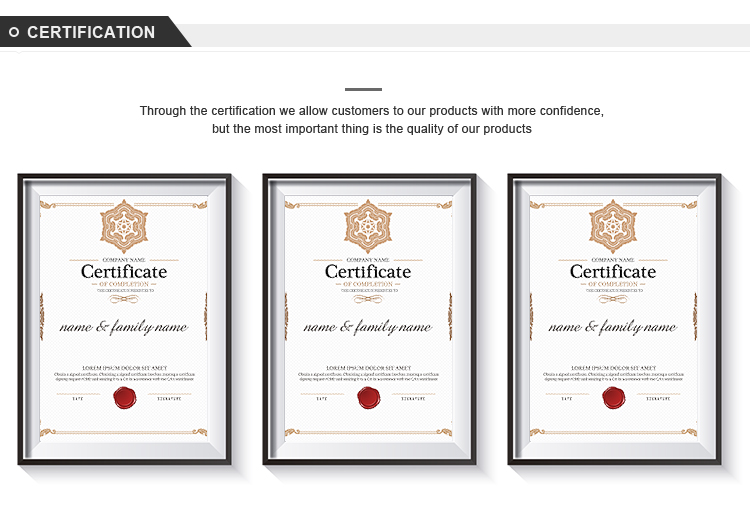Select the CERTIFICATION section heading
750x509 pixels.
91,32
